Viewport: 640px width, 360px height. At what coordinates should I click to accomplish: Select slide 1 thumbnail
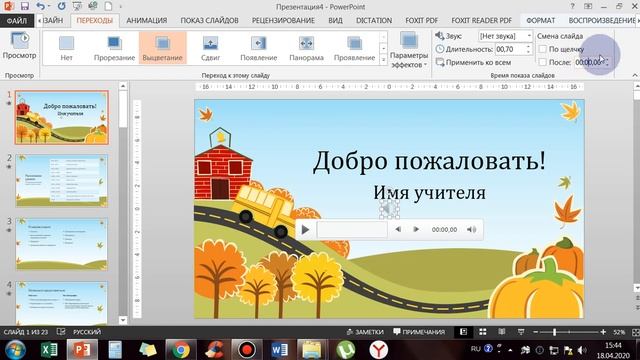pos(62,118)
